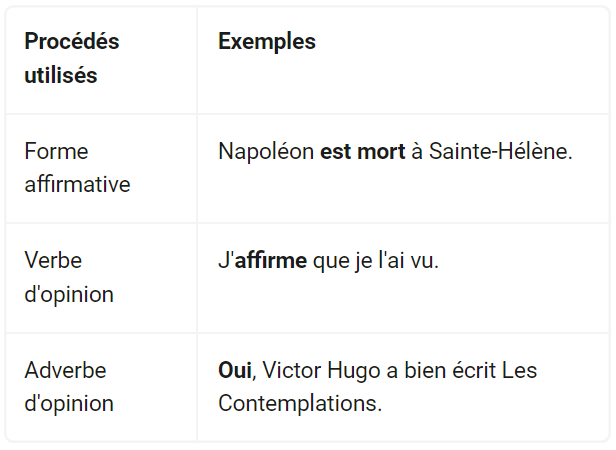Click the word "Verbe" in first column
The height and width of the screenshot is (450, 616).
pos(53,260)
